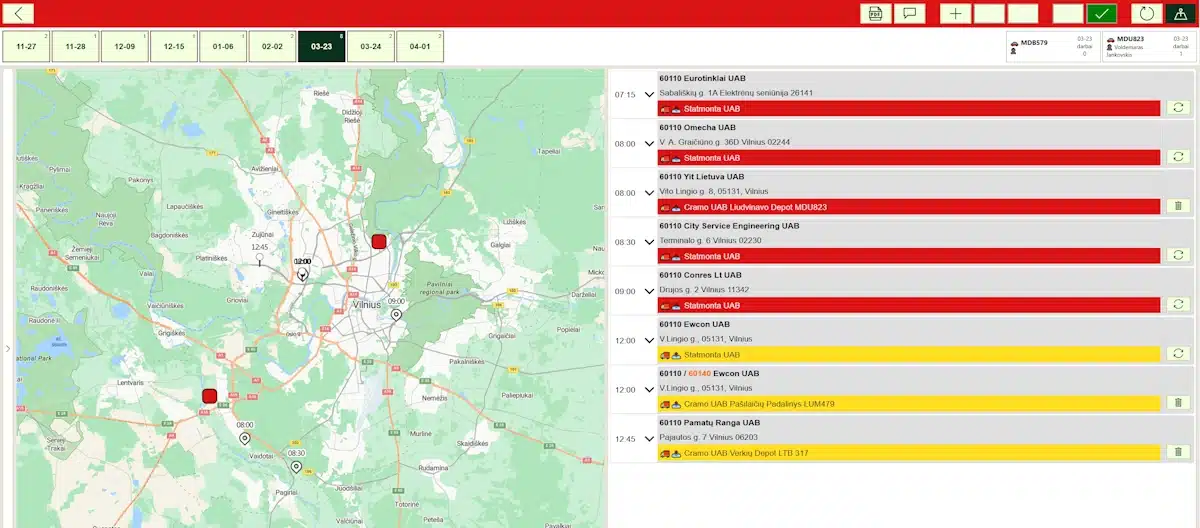
Task: Click the 09:00 map pin marker
Action: point(397,315)
